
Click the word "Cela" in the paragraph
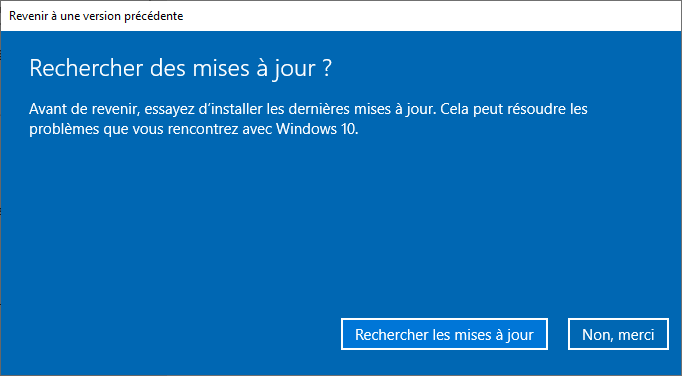click(x=455, y=108)
